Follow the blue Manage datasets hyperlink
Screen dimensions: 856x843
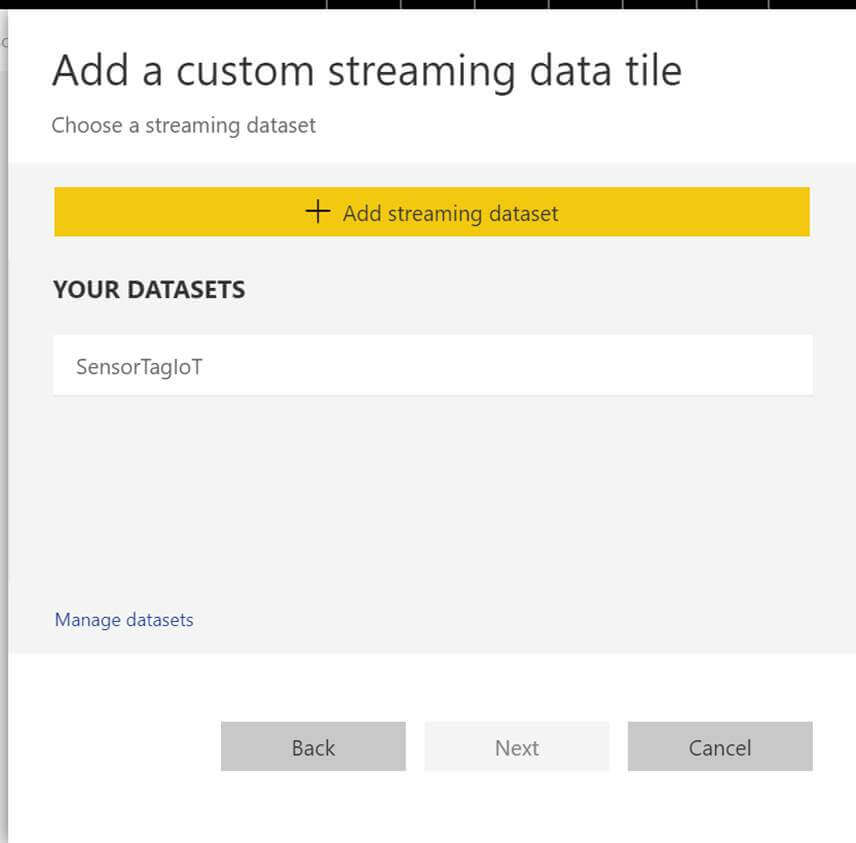(124, 620)
